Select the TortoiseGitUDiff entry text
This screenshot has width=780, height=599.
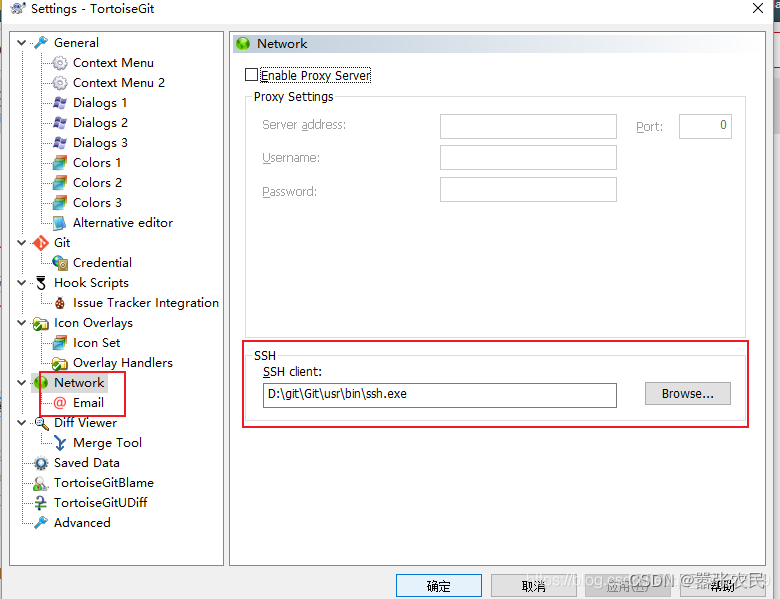[x=100, y=502]
